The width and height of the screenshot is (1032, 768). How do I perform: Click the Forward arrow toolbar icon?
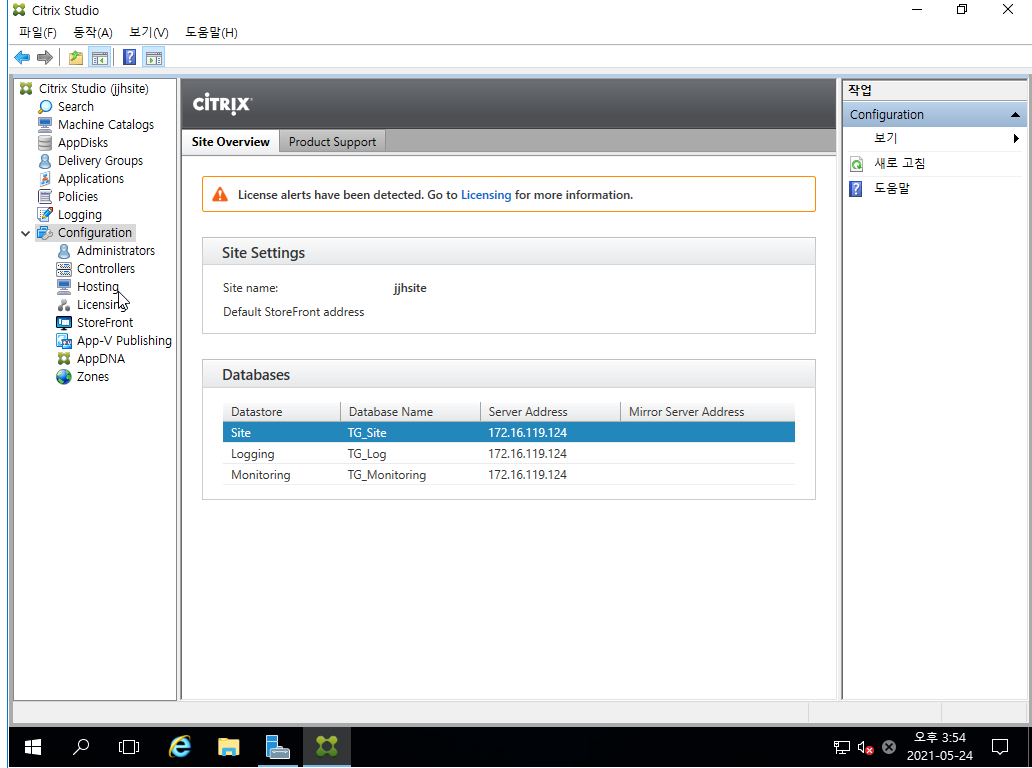45,58
